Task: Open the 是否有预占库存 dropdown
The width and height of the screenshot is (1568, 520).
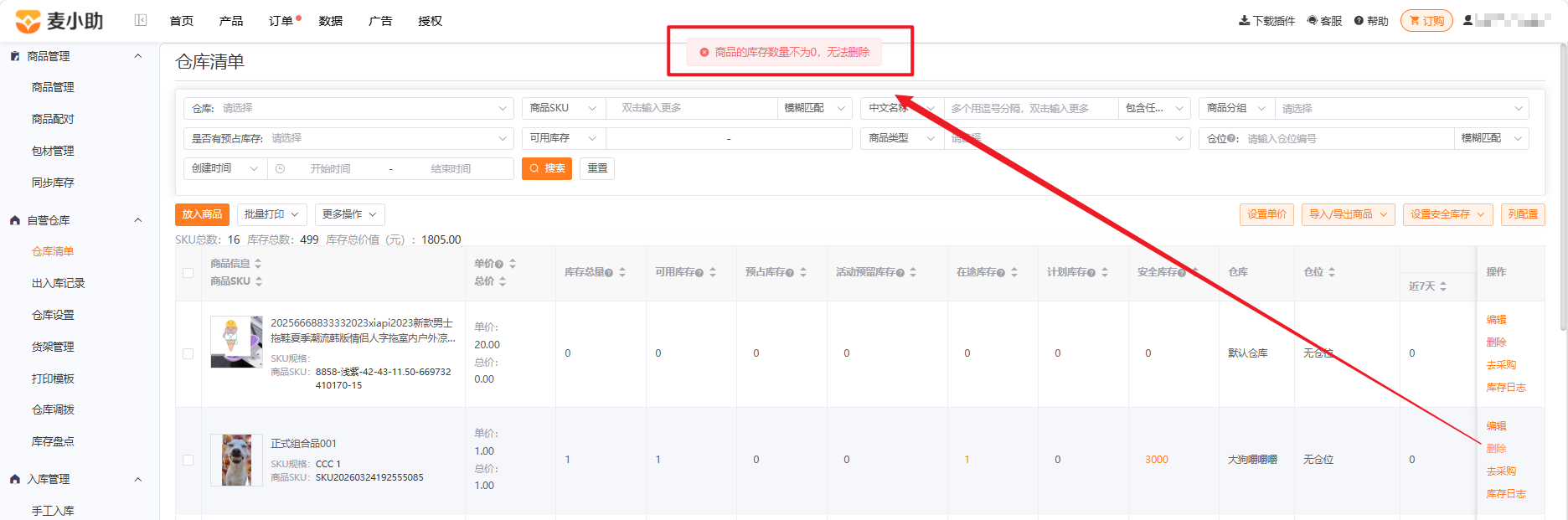Action: pos(348,138)
